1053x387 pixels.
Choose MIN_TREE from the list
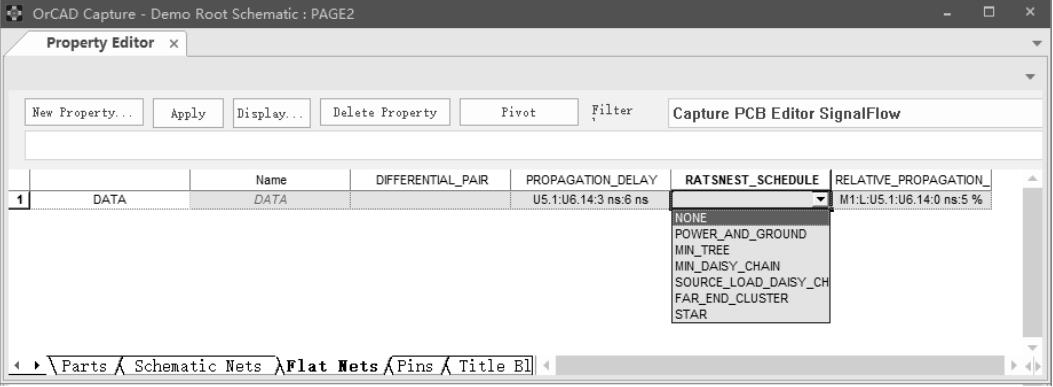tap(750, 250)
